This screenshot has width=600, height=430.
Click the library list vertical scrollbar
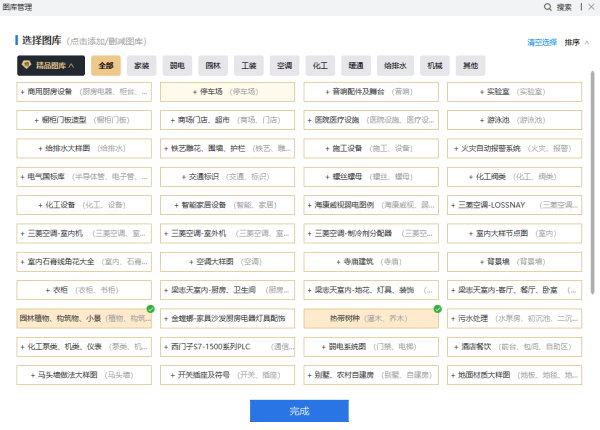pyautogui.click(x=592, y=182)
